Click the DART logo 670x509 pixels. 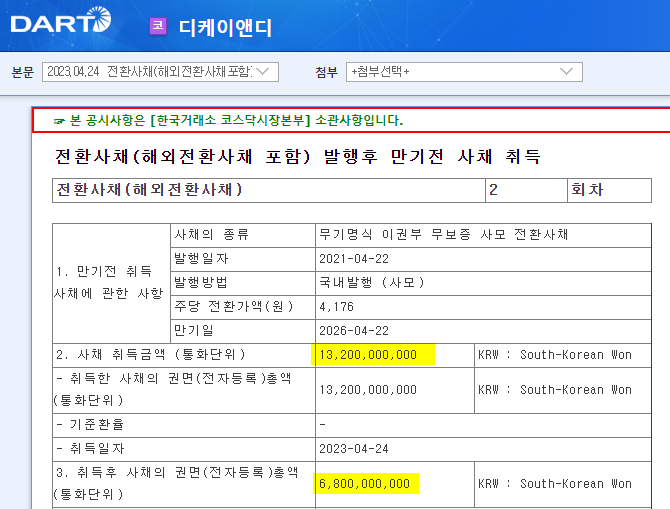pos(61,20)
